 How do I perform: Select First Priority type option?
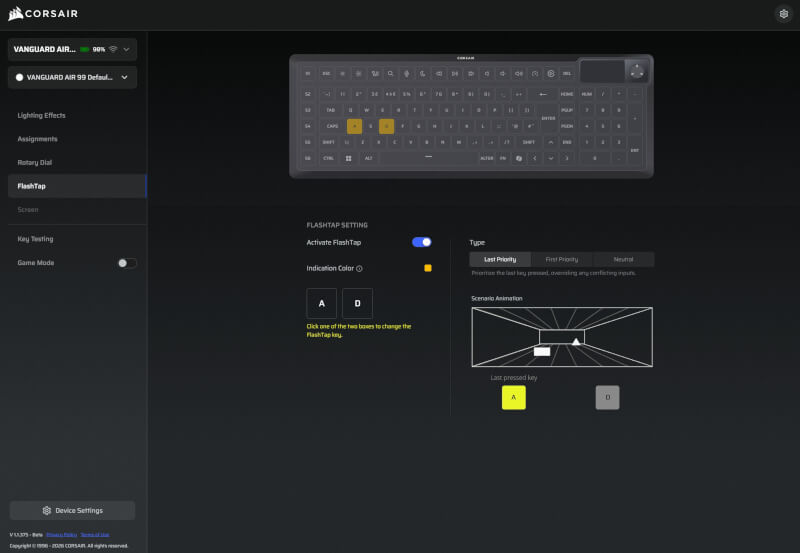pos(562,259)
